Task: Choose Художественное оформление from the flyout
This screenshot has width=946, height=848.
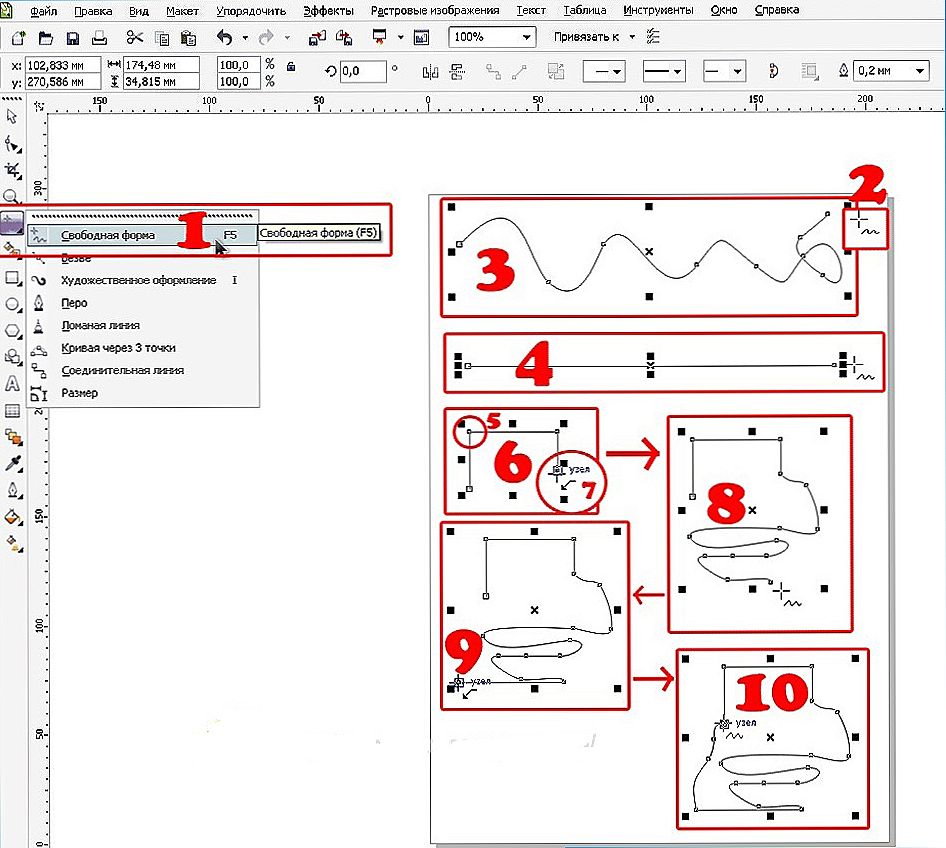Action: 142,280
